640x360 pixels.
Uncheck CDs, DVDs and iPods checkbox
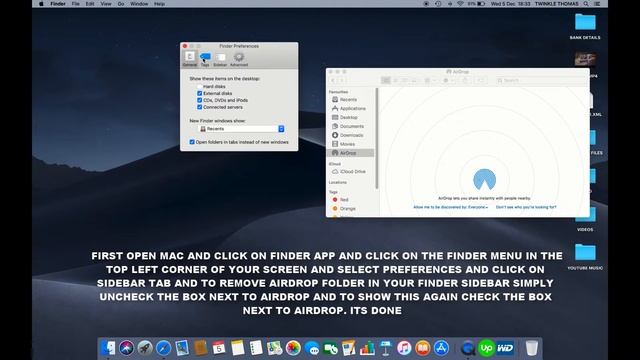[x=200, y=100]
